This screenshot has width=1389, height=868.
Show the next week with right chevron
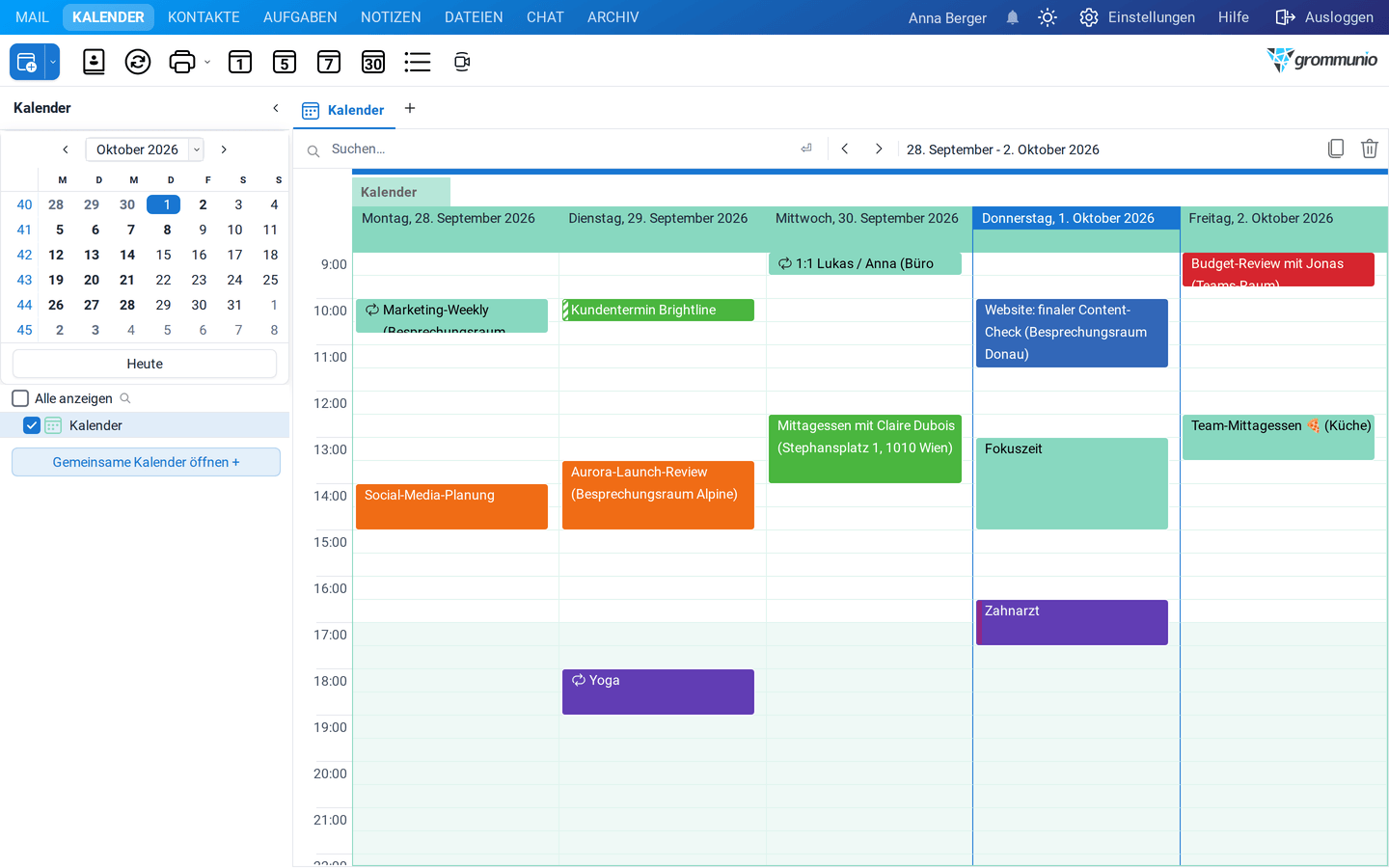(x=879, y=149)
